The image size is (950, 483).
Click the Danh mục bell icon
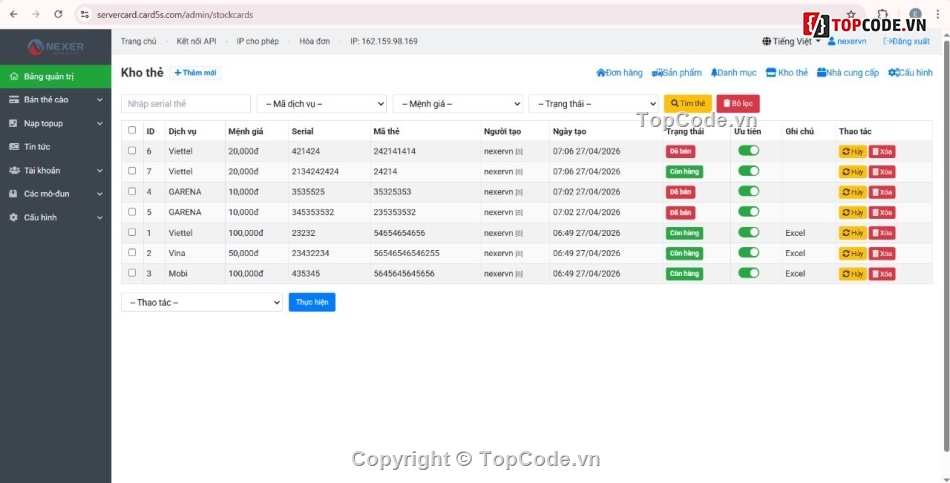[714, 73]
